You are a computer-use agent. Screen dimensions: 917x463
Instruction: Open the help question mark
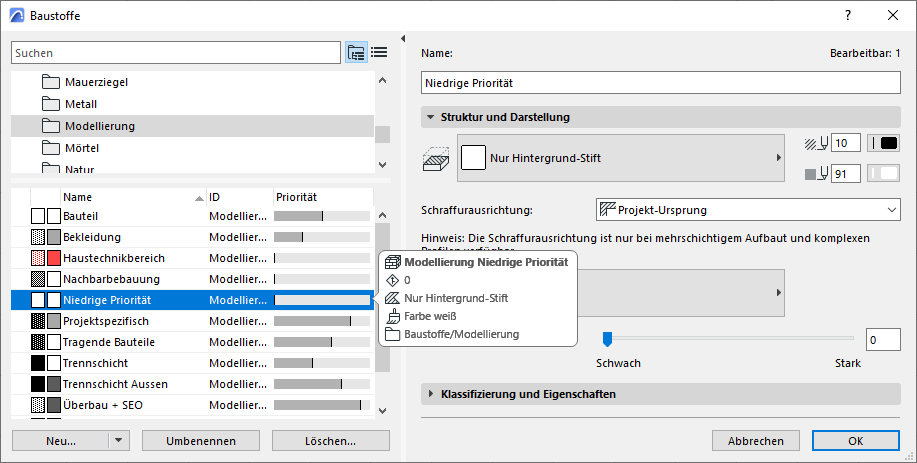pos(848,15)
